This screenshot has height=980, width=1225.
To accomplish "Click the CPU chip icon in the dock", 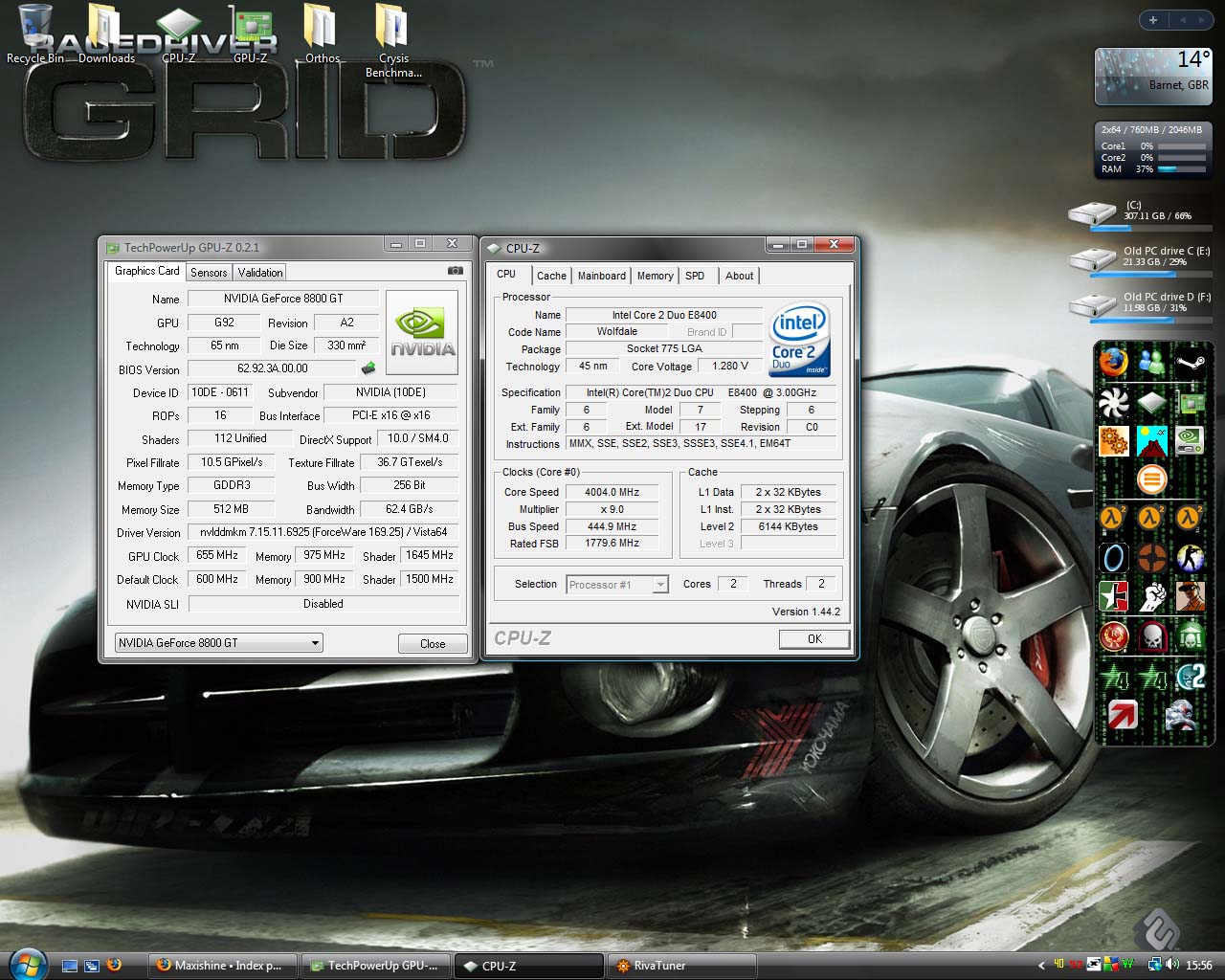I will pyautogui.click(x=1151, y=402).
